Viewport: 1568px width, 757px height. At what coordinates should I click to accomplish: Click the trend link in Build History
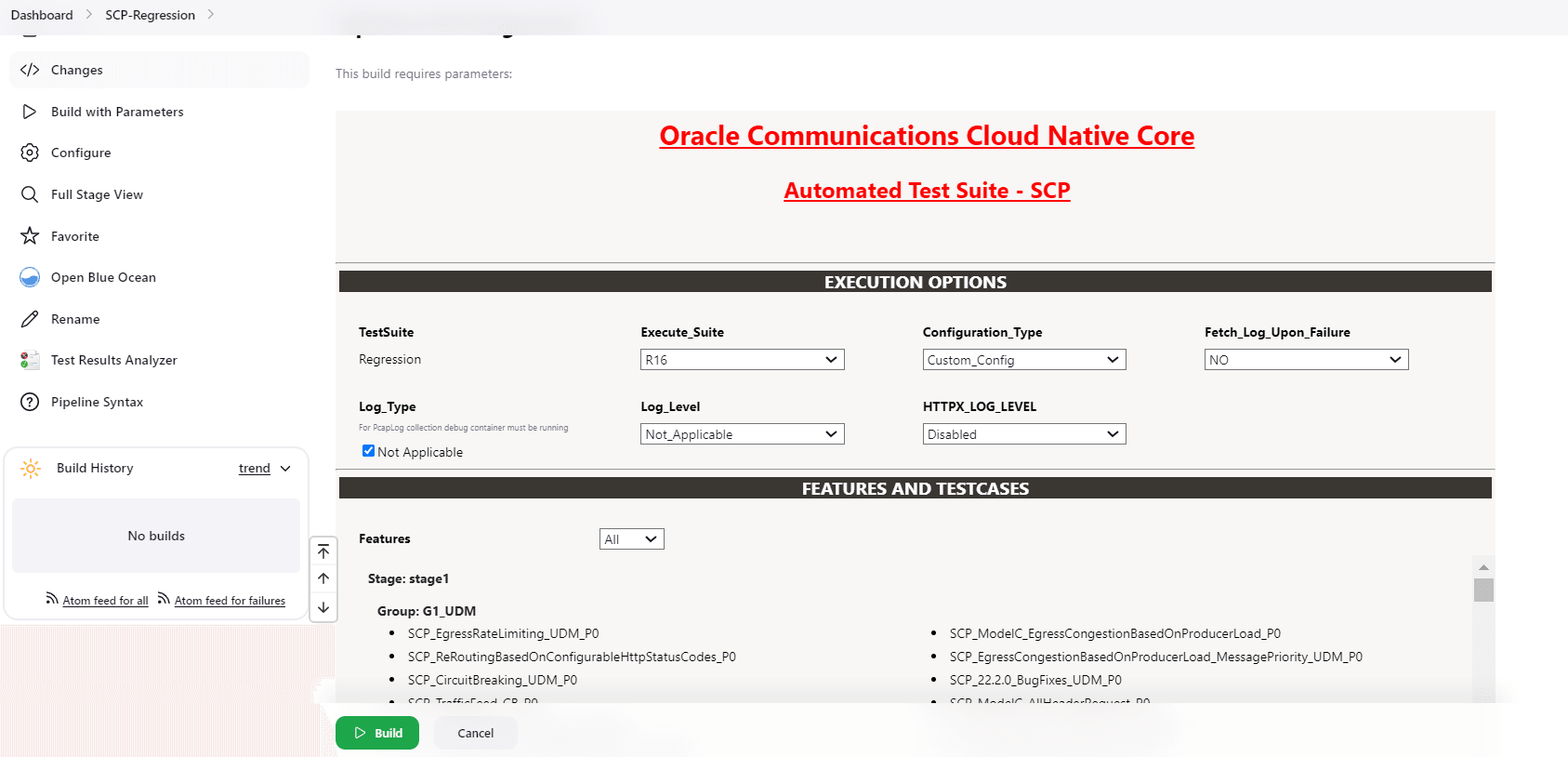pyautogui.click(x=255, y=469)
